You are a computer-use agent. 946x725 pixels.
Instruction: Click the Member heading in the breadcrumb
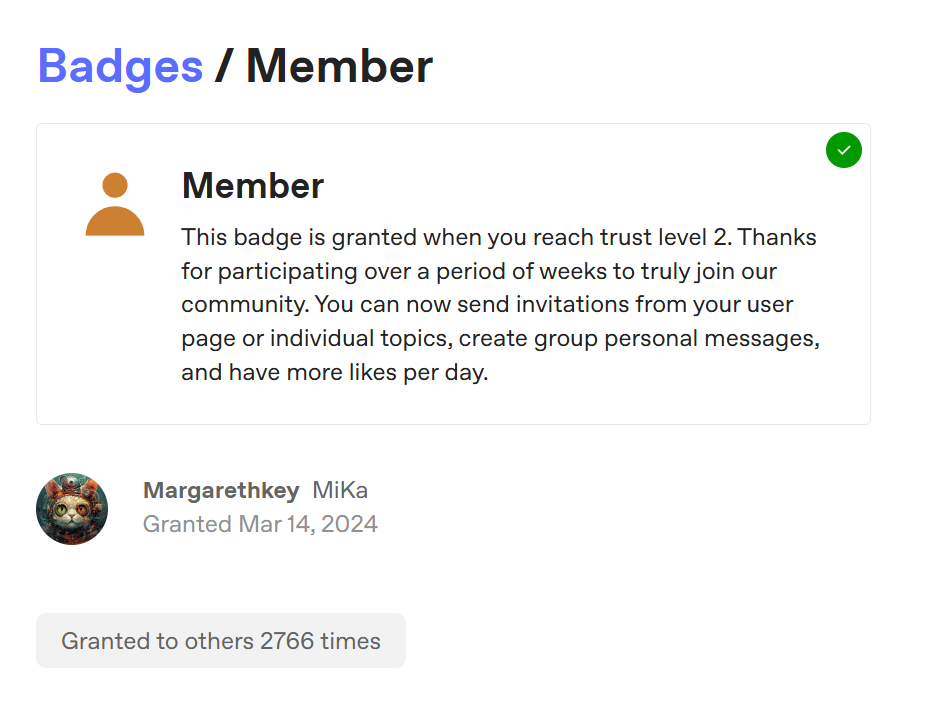pyautogui.click(x=339, y=66)
